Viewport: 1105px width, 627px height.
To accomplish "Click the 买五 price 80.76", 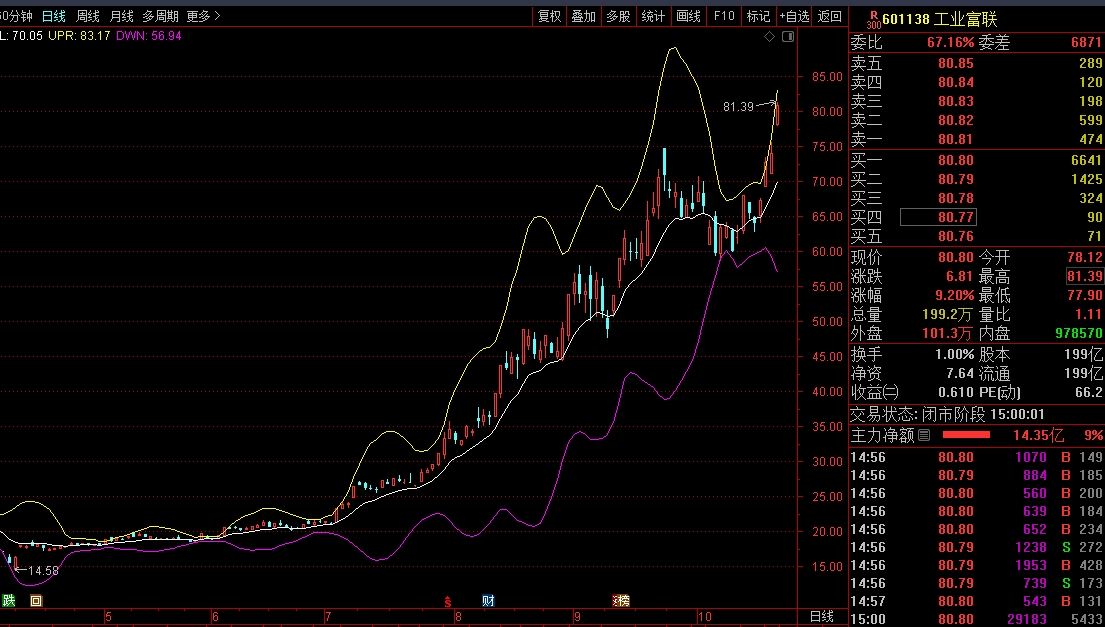I will click(956, 237).
